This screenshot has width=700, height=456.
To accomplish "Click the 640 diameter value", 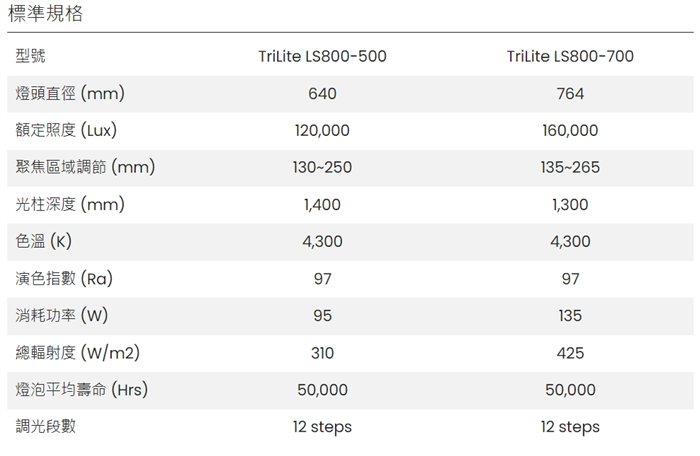I will [322, 94].
